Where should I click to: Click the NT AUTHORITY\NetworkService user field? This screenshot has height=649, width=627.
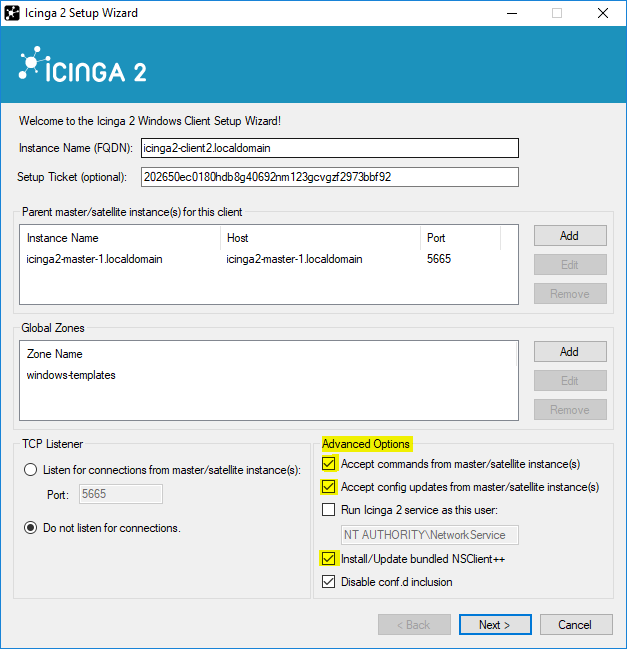pos(430,535)
